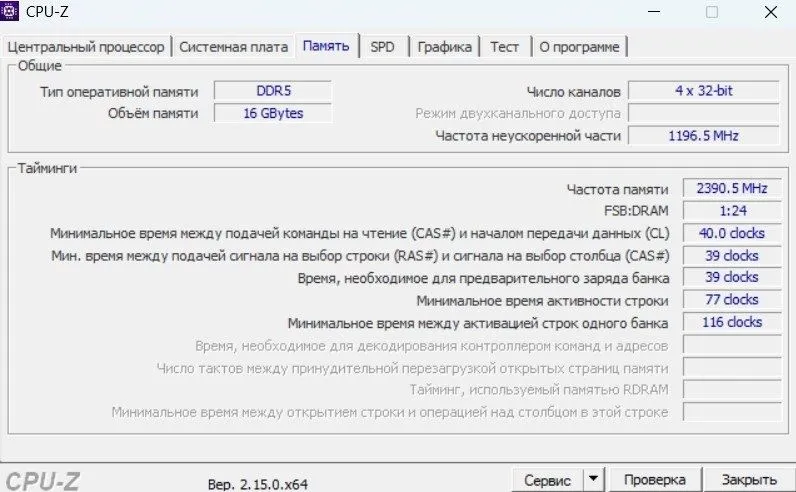Click the Частота памяти label
Image resolution: width=796 pixels, height=492 pixels.
point(617,189)
